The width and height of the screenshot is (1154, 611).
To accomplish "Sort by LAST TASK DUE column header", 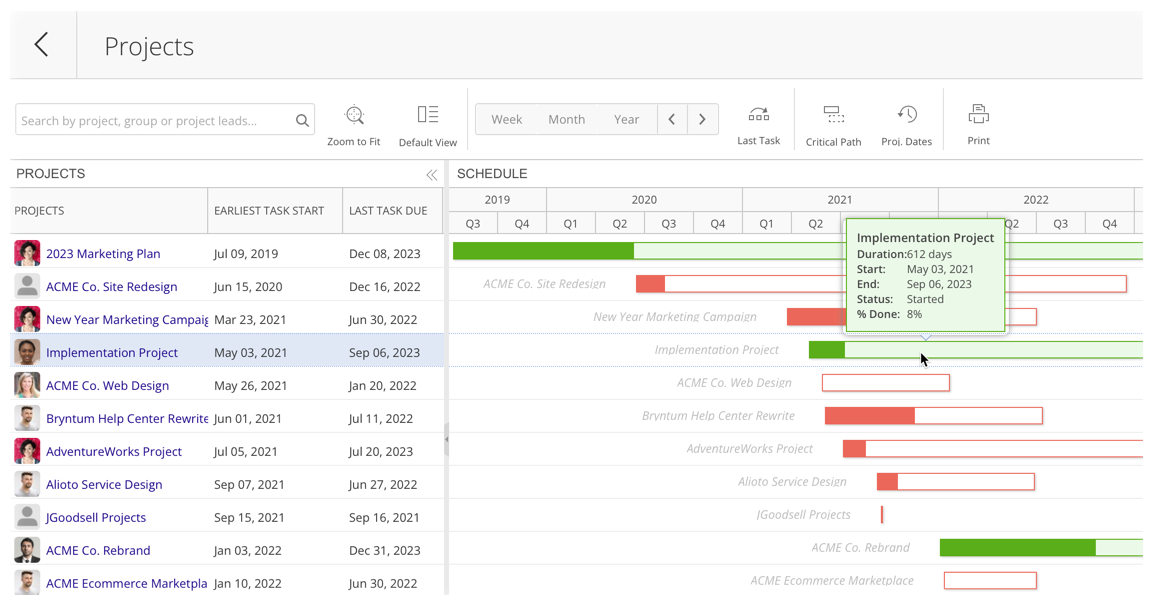I will (x=393, y=211).
